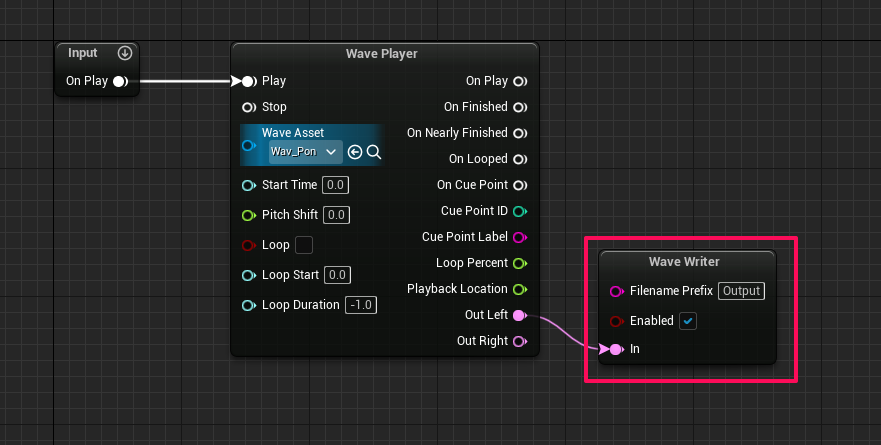This screenshot has height=445, width=881.
Task: Click the Loop Duration label text
Action: [x=301, y=305]
